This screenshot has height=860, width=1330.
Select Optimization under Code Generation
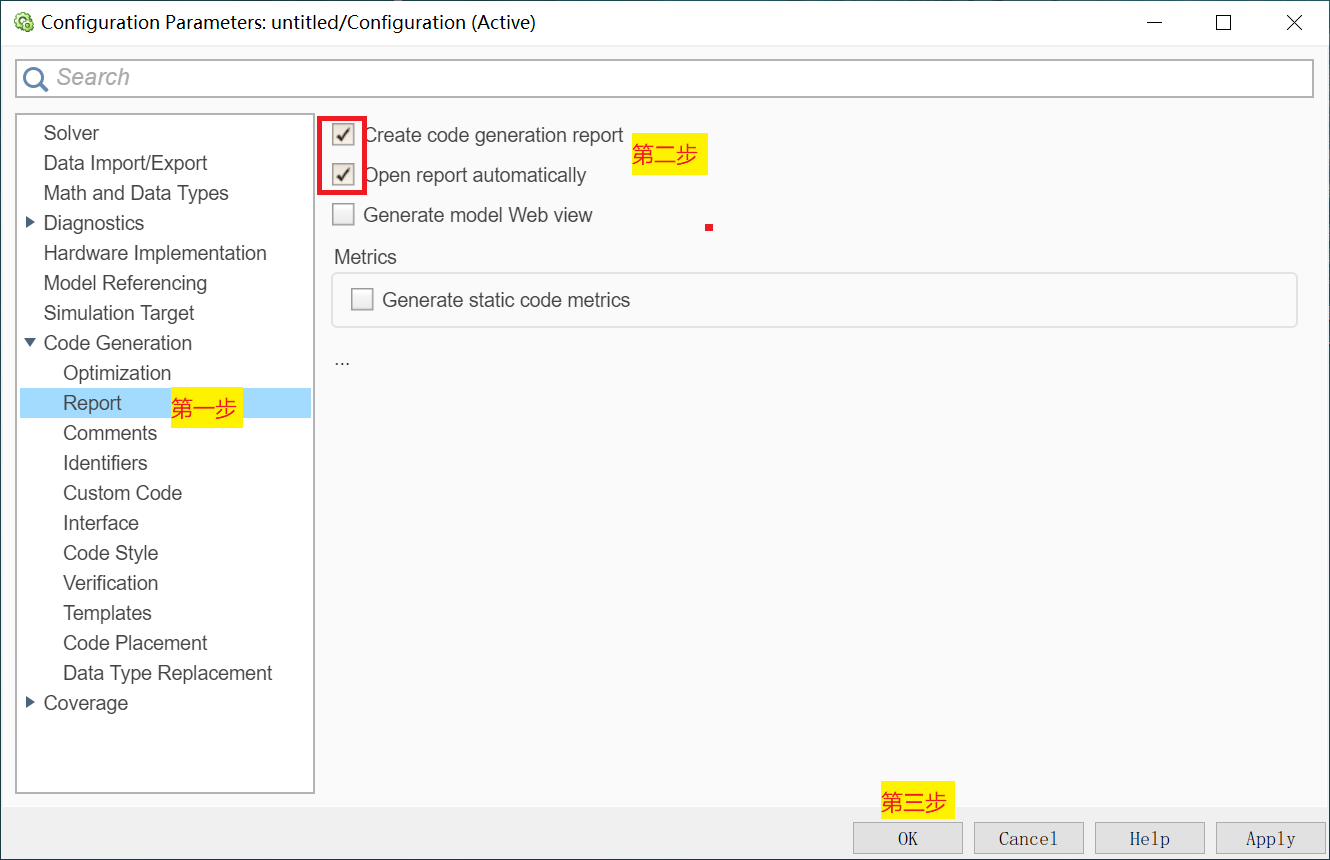coord(117,373)
